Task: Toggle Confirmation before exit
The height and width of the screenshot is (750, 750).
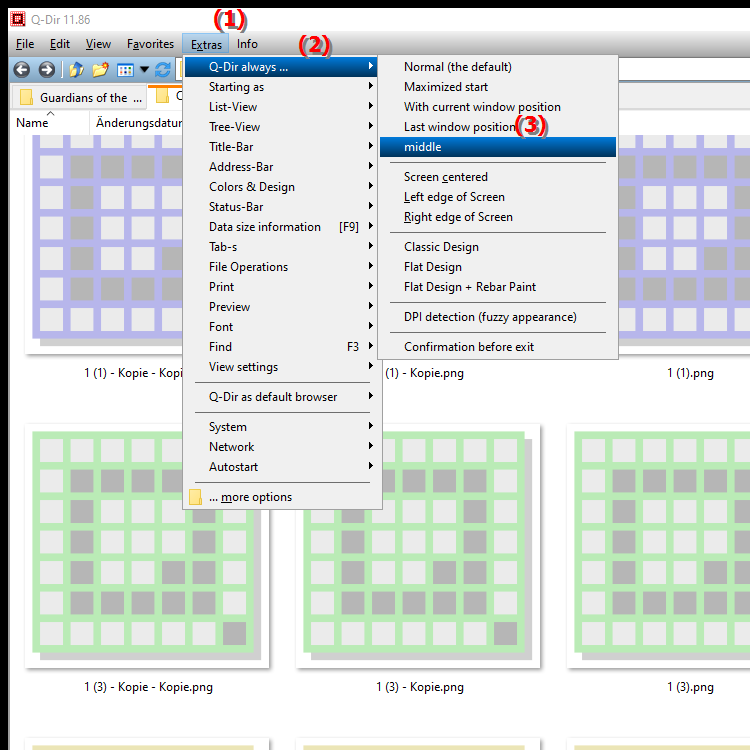Action: pyautogui.click(x=498, y=347)
